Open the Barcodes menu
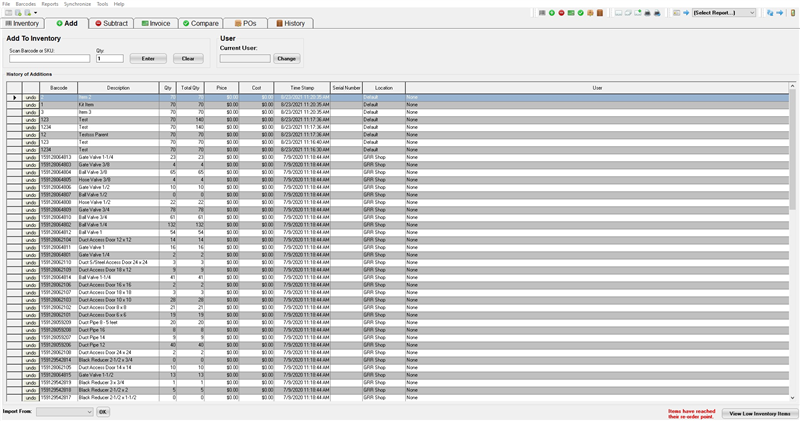The height and width of the screenshot is (421, 800). [x=26, y=4]
